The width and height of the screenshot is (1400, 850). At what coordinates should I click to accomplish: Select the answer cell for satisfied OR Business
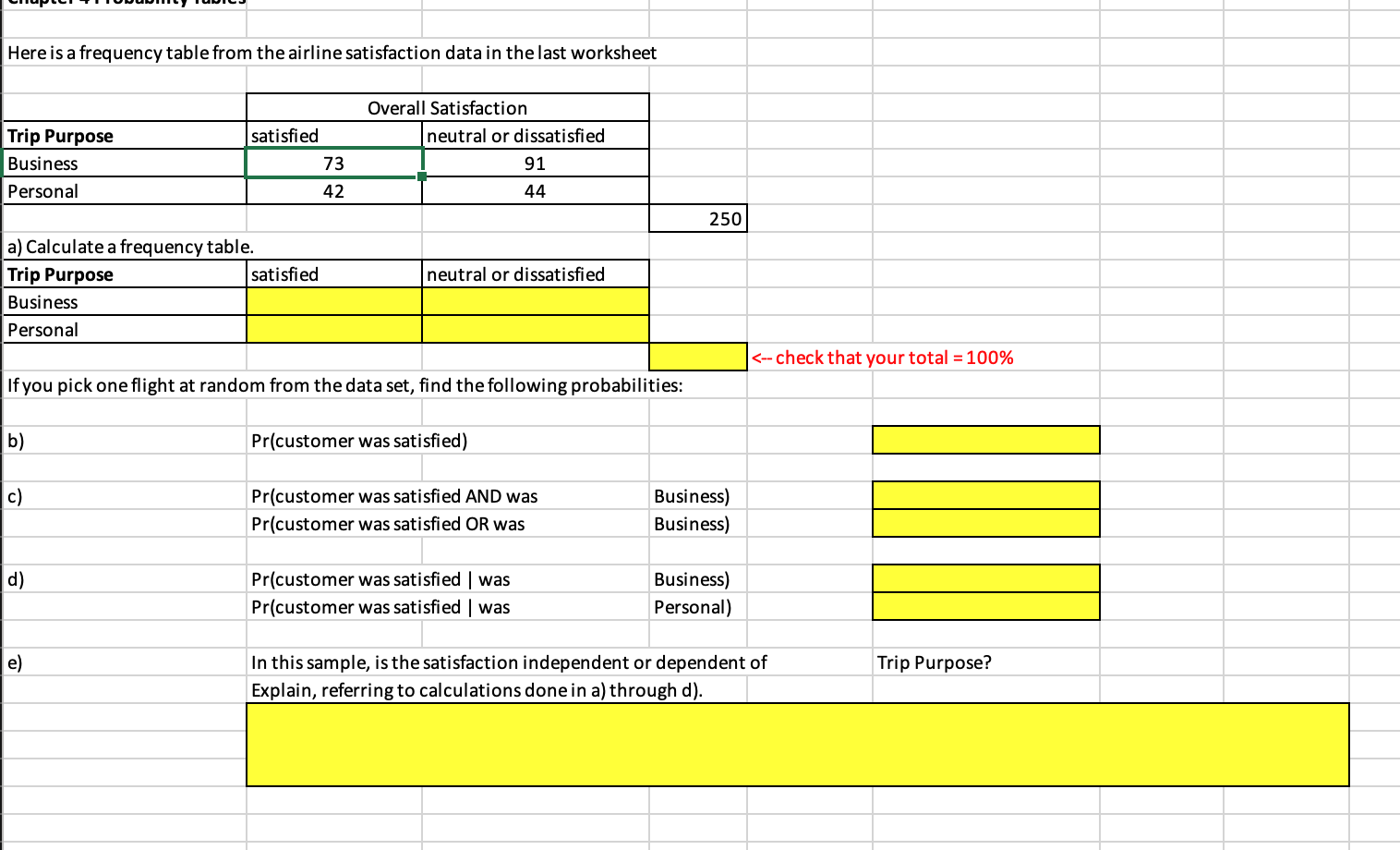tap(984, 523)
